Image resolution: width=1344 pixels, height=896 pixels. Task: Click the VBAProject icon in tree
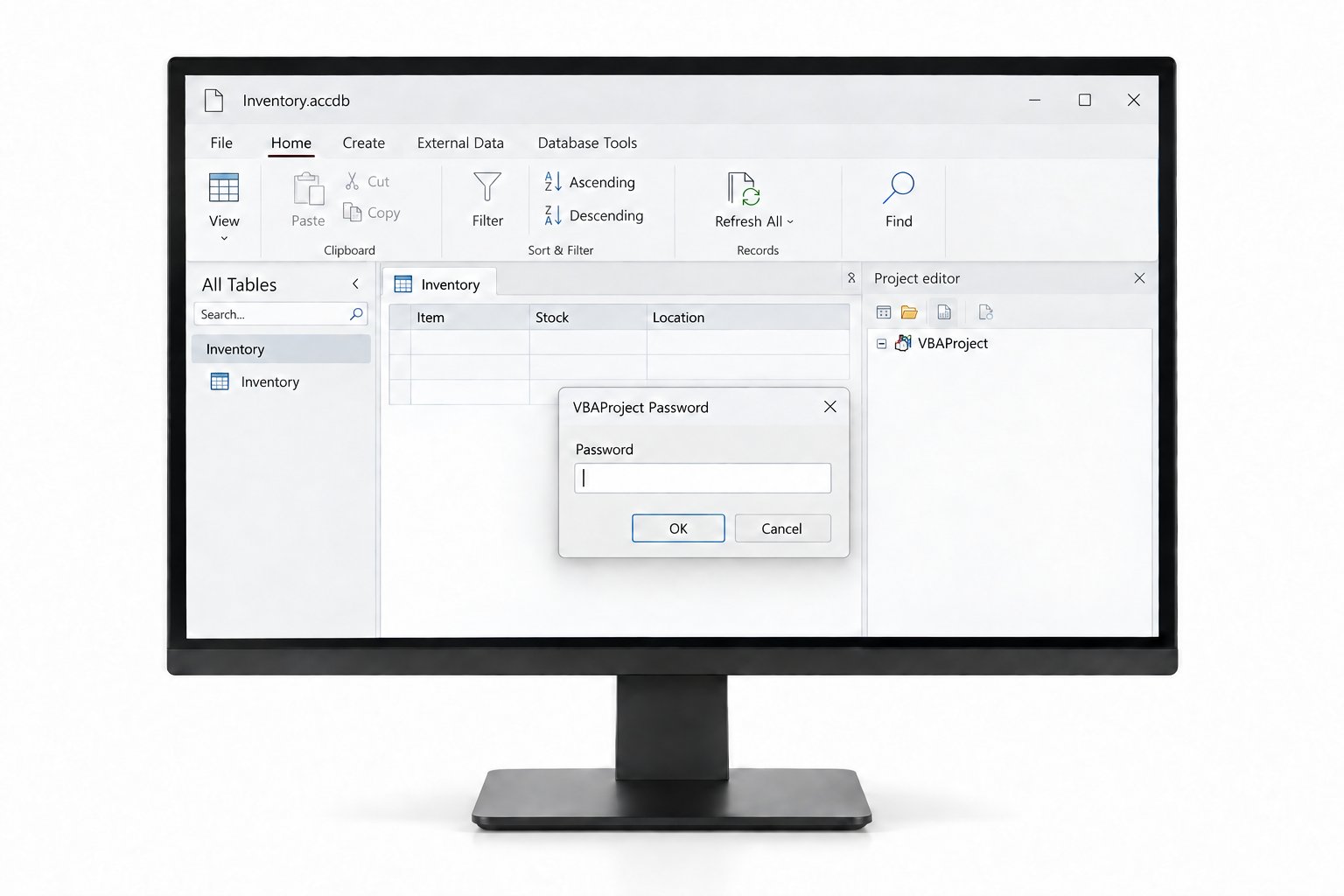tap(903, 343)
